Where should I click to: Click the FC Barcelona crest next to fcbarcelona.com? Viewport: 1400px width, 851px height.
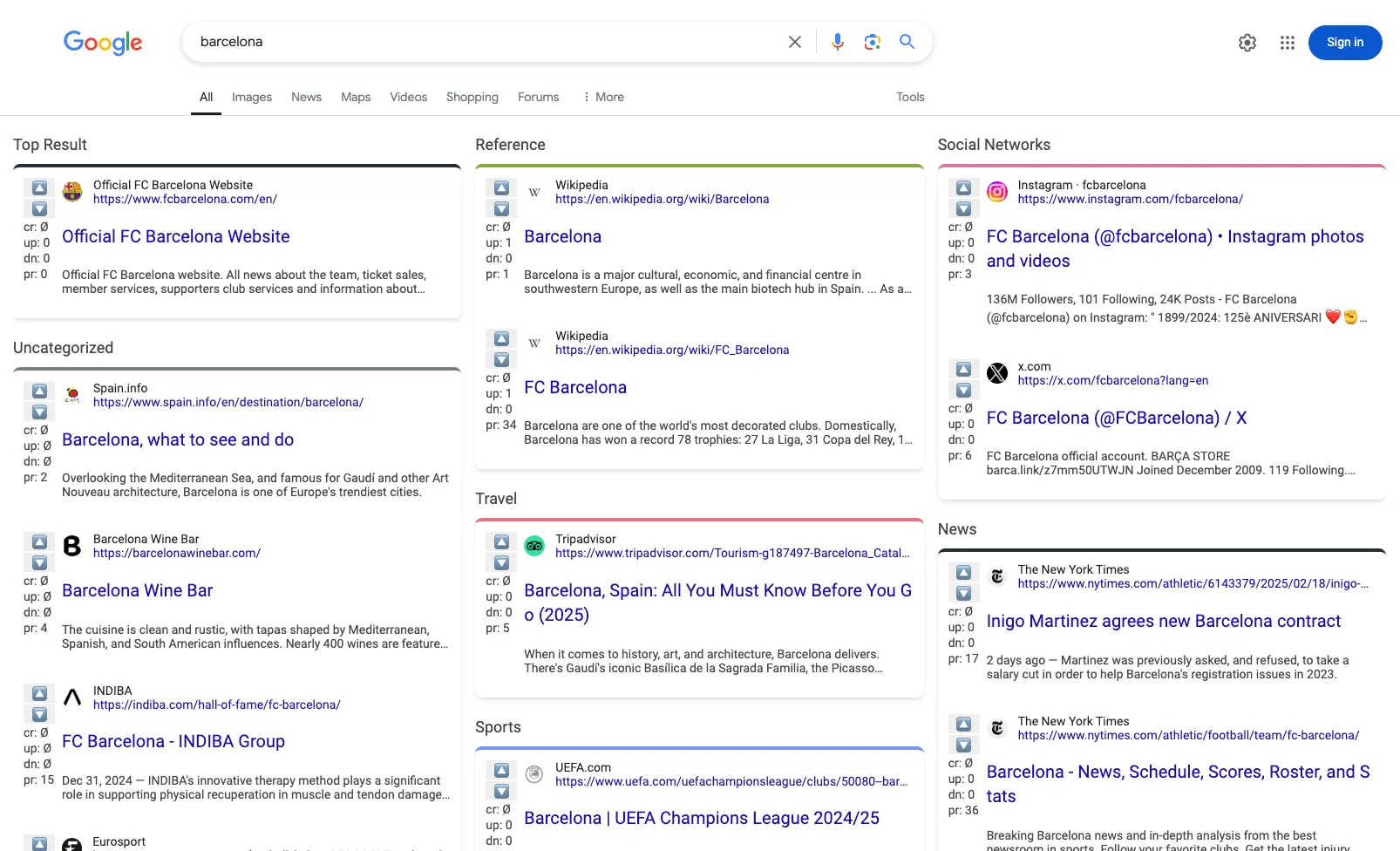click(x=72, y=191)
